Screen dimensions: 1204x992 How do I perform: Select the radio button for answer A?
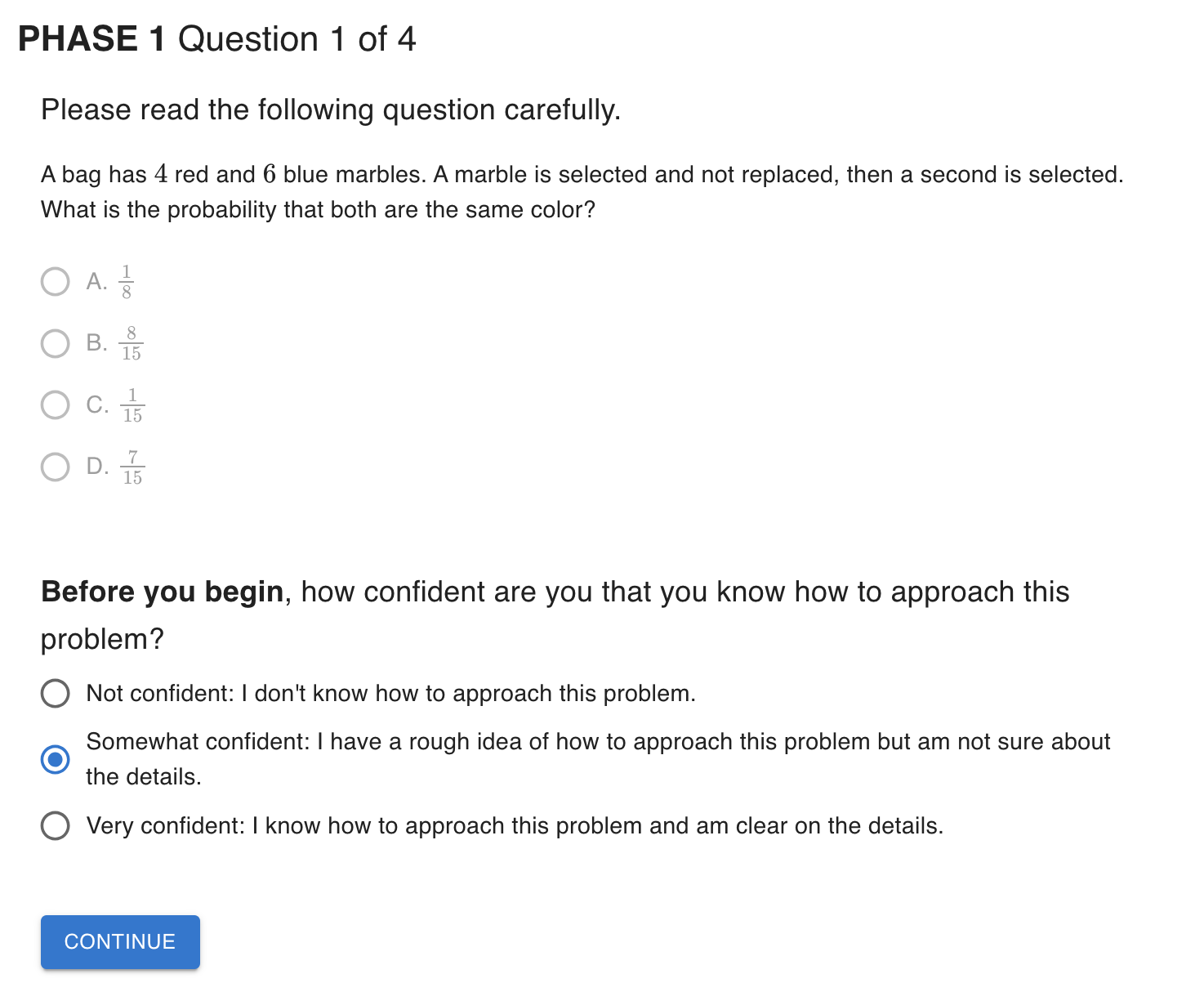point(55,282)
